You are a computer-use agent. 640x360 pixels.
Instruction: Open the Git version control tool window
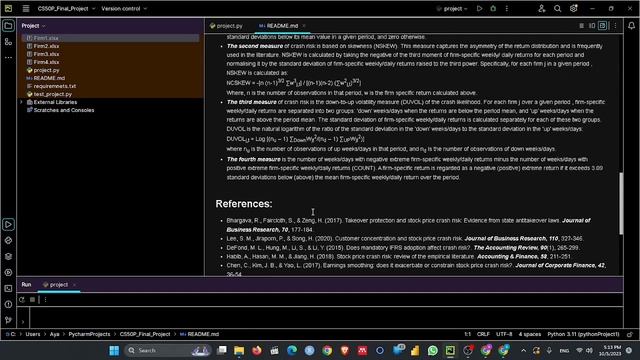(8, 320)
